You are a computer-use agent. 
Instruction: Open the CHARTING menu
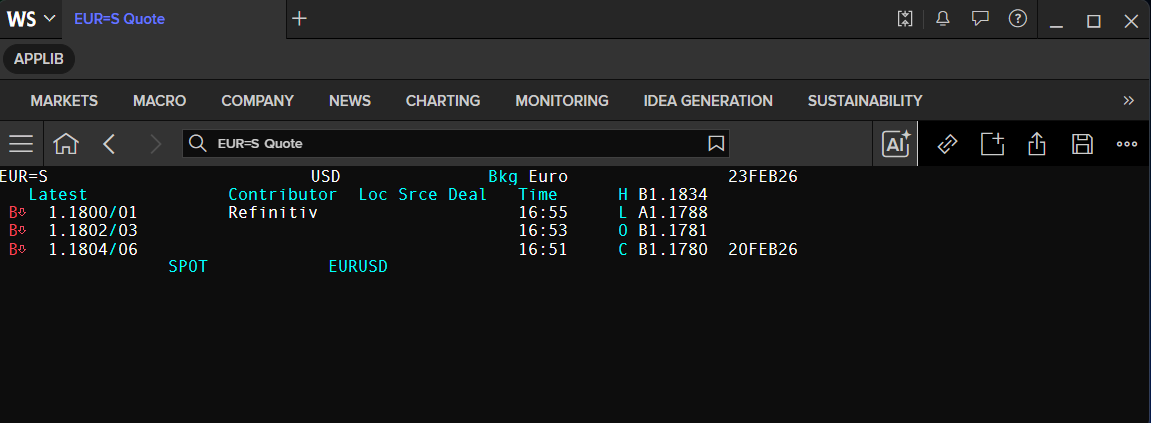click(x=443, y=101)
